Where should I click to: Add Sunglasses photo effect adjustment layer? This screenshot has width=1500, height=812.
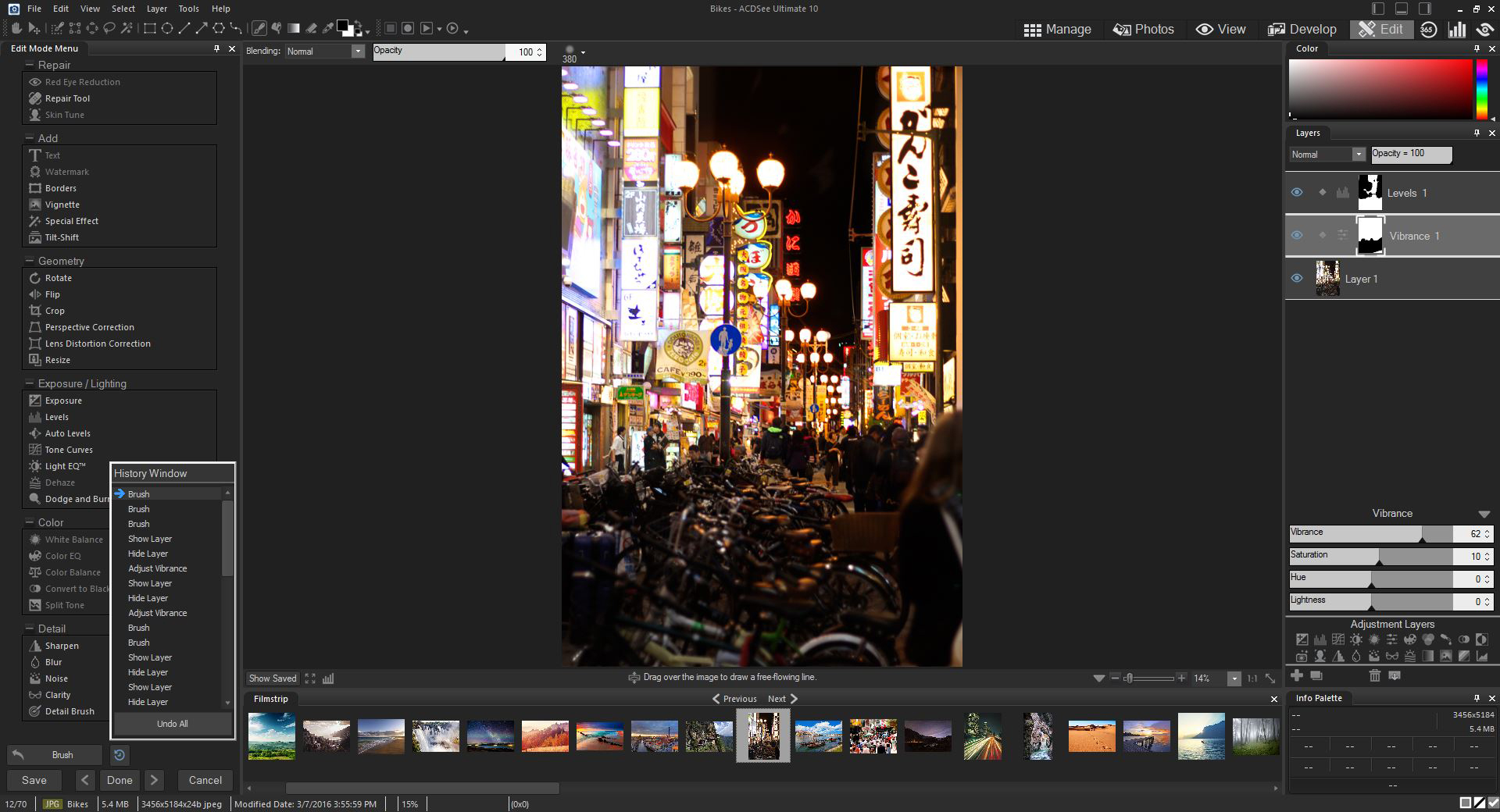(x=1392, y=656)
